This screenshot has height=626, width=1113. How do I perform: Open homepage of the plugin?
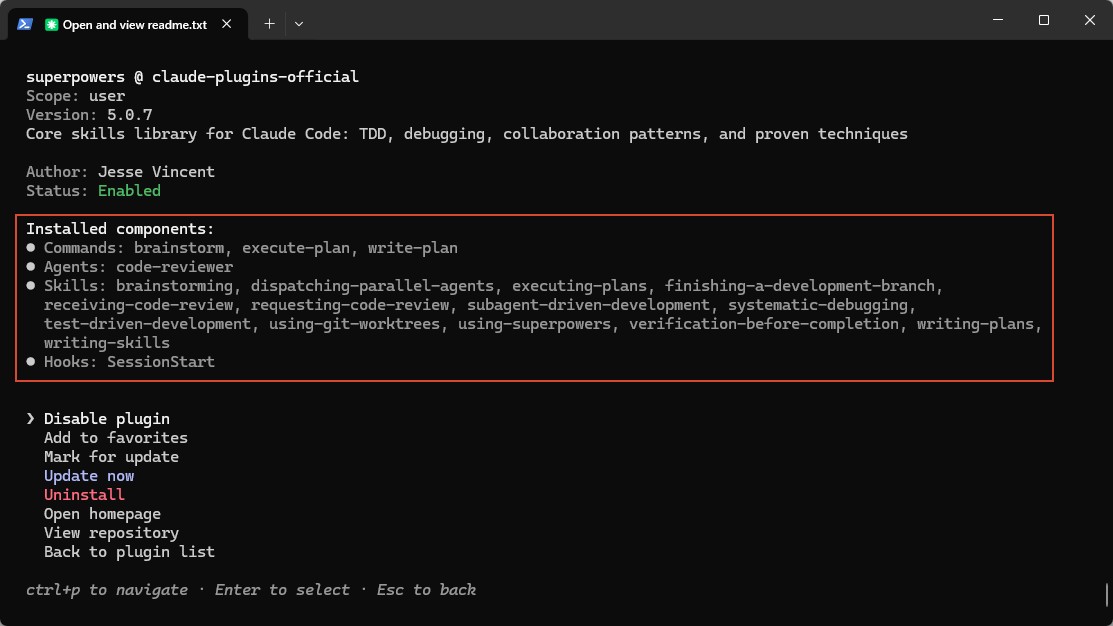point(102,514)
